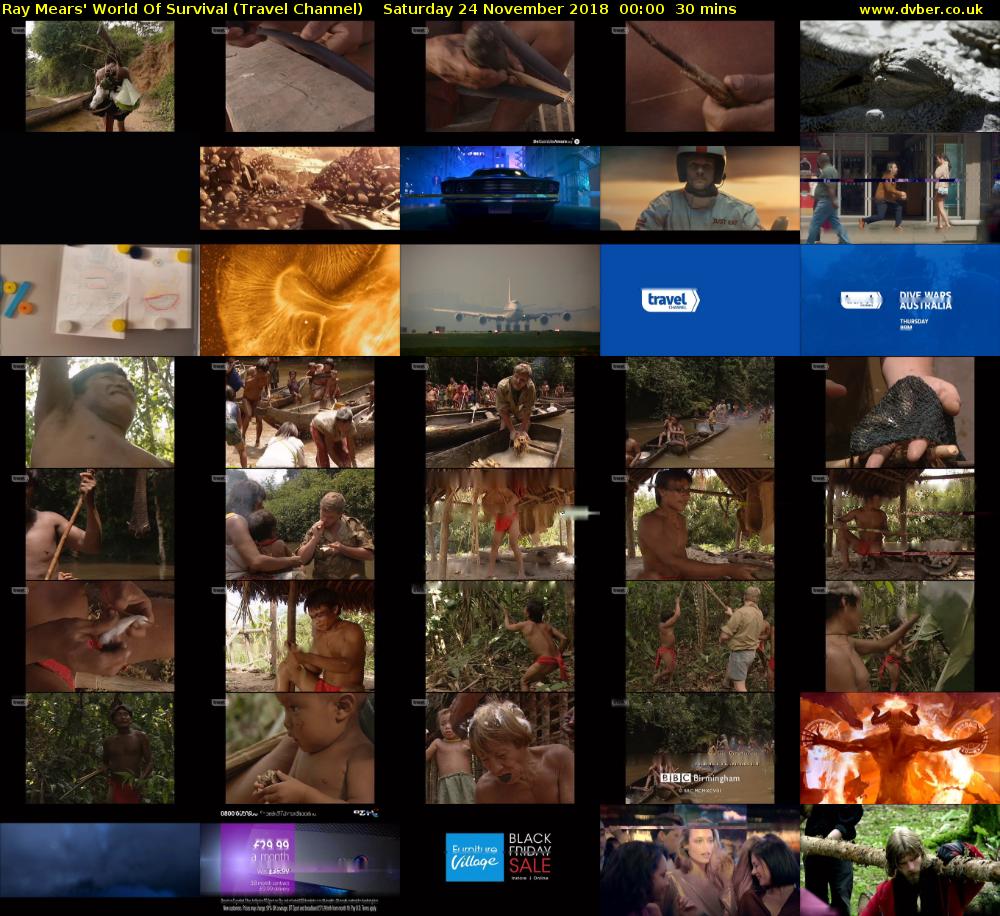
Task: Open the racing driver in helmet thumbnail
Action: pyautogui.click(x=700, y=188)
